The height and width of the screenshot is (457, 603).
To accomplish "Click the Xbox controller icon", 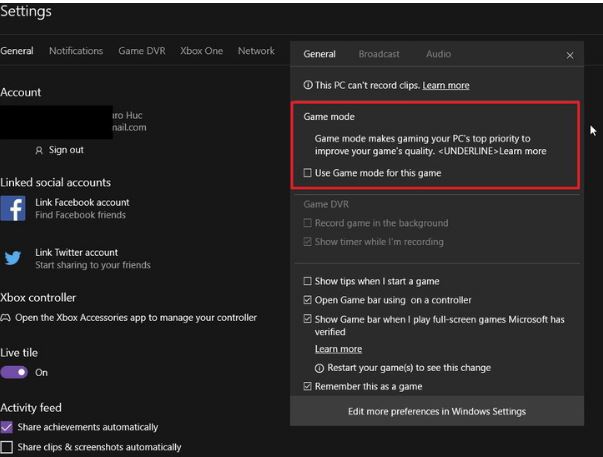I will 6,318.
